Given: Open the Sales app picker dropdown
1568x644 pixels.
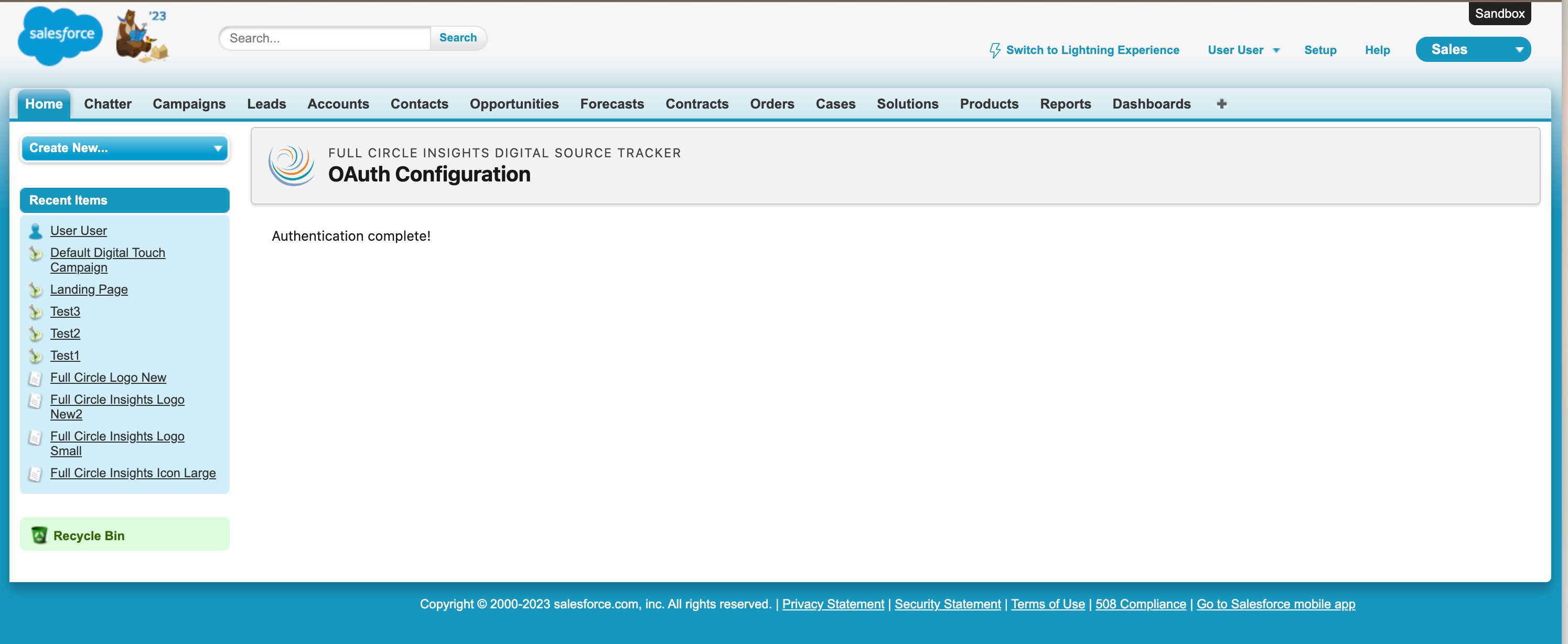Looking at the screenshot, I should (x=1473, y=49).
